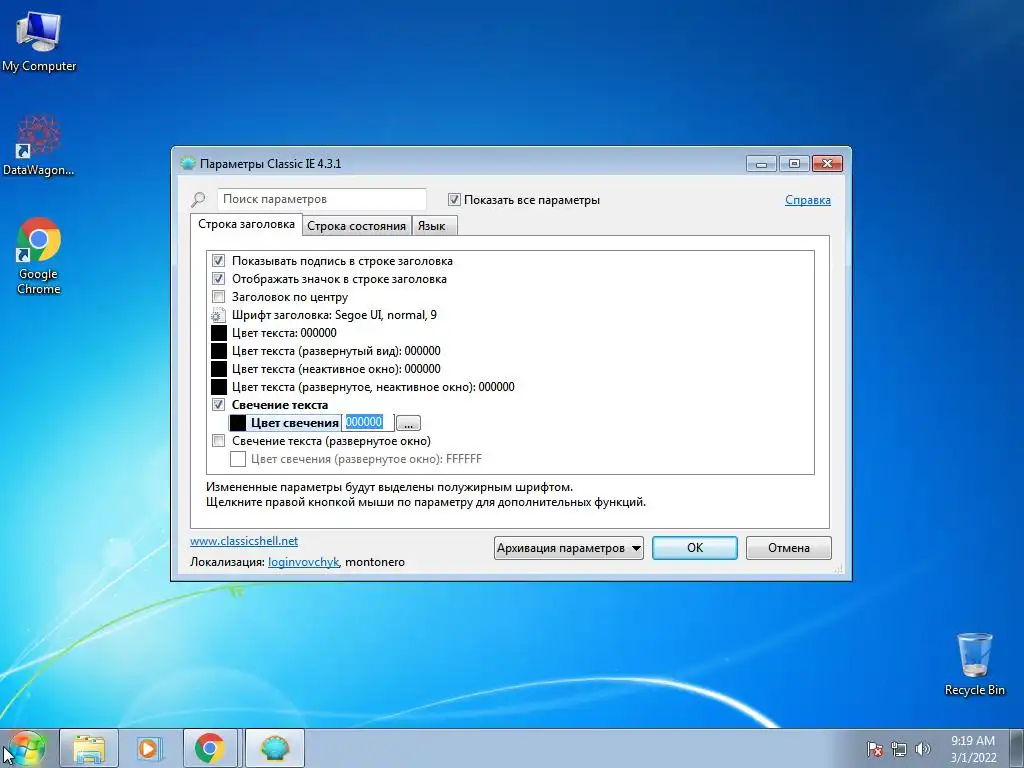Disable Свечение текста checkbox
Viewport: 1024px width, 768px height.
(x=218, y=405)
